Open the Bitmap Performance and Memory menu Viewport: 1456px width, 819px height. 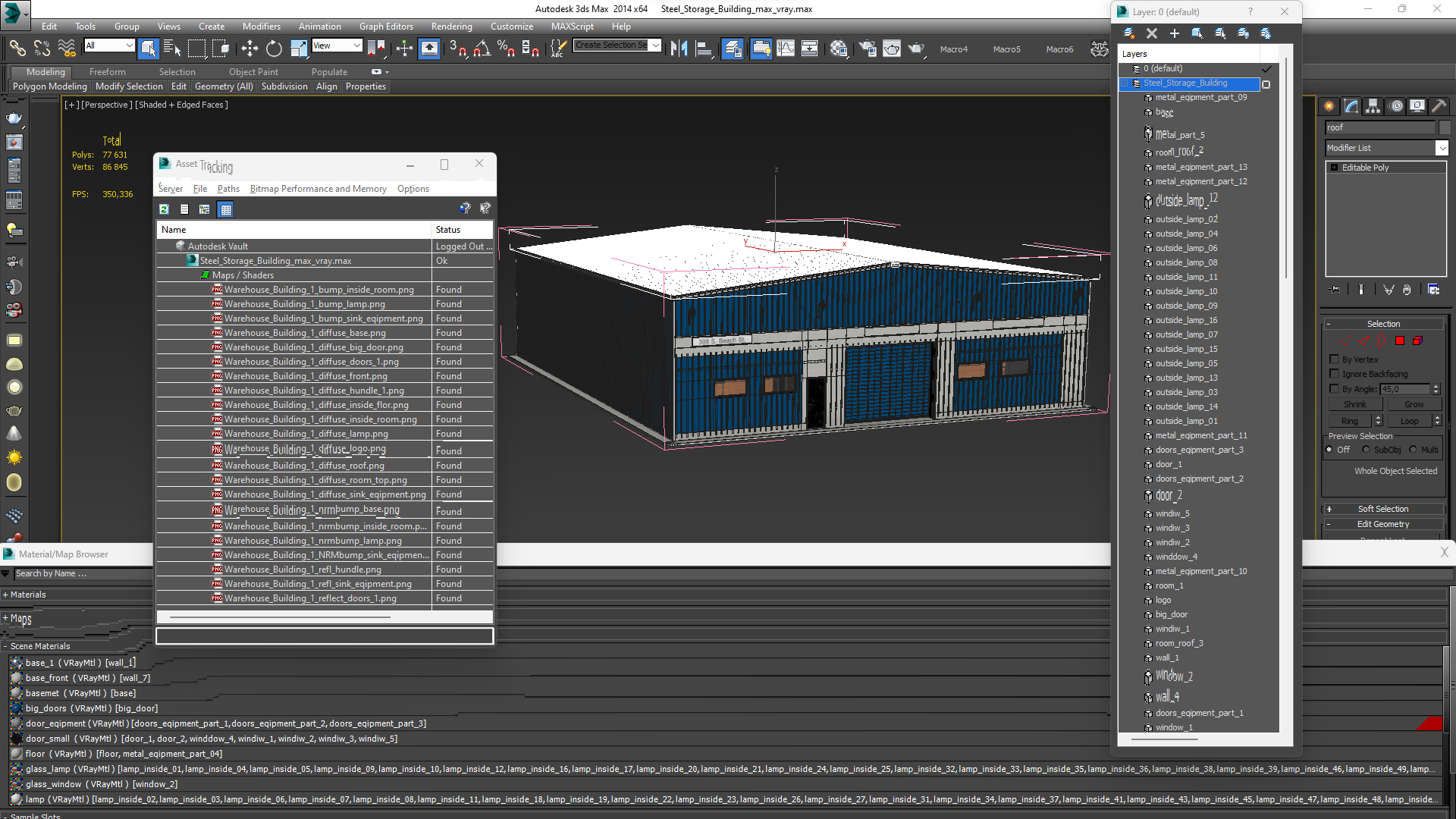tap(316, 188)
